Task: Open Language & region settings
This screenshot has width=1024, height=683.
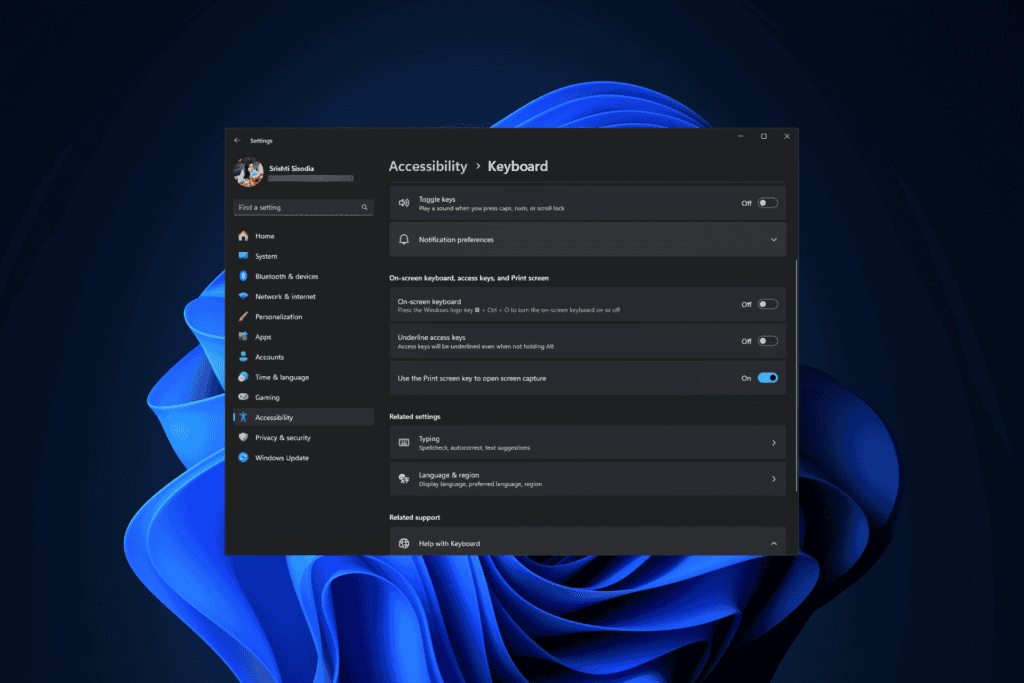Action: pyautogui.click(x=587, y=478)
